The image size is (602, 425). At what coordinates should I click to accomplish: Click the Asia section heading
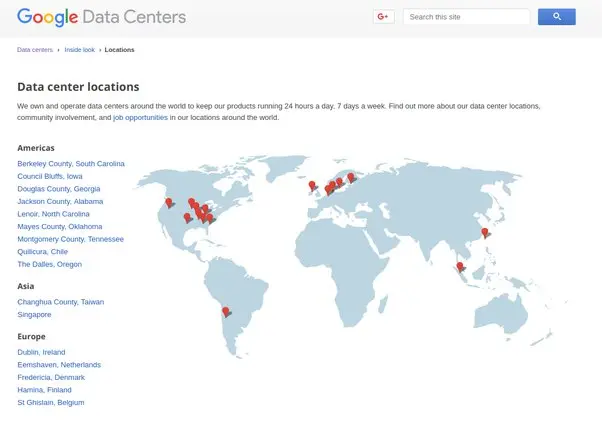26,286
